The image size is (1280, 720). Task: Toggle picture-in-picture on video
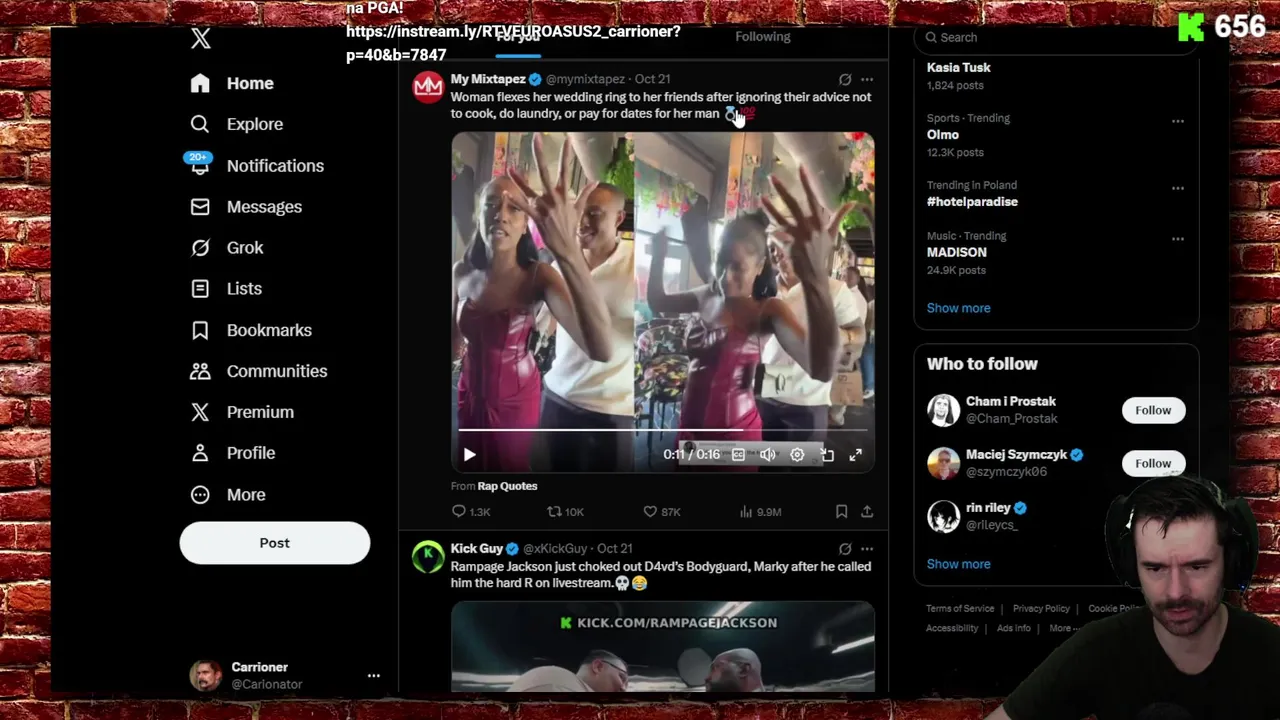(827, 455)
